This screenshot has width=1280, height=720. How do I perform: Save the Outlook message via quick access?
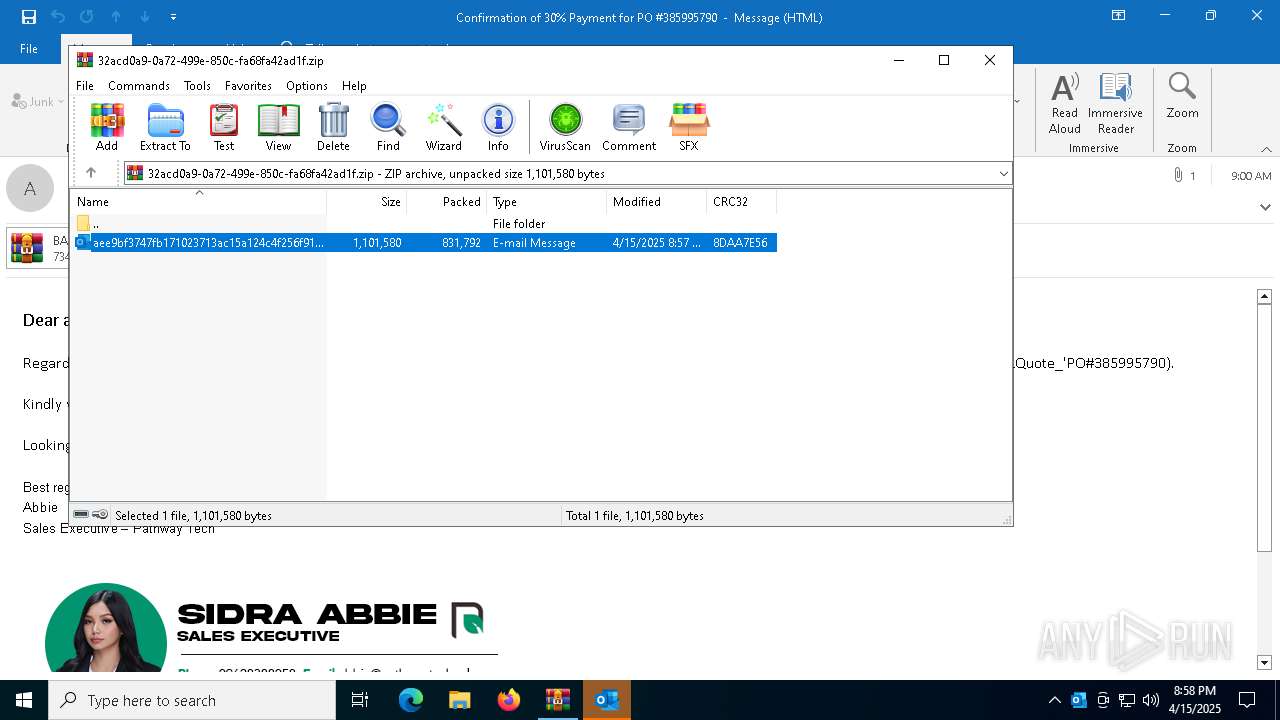click(x=29, y=17)
